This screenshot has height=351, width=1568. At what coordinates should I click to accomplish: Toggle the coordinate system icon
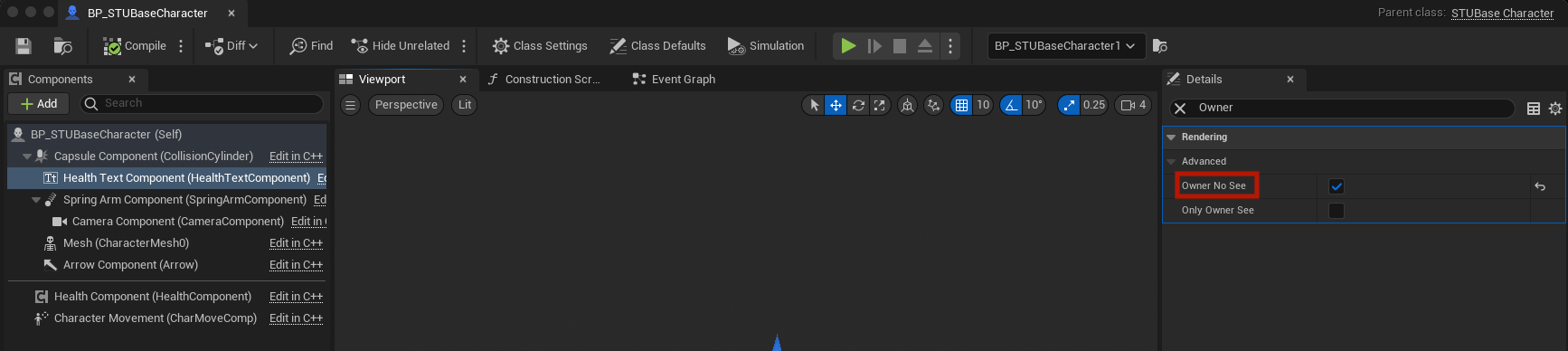[x=907, y=105]
